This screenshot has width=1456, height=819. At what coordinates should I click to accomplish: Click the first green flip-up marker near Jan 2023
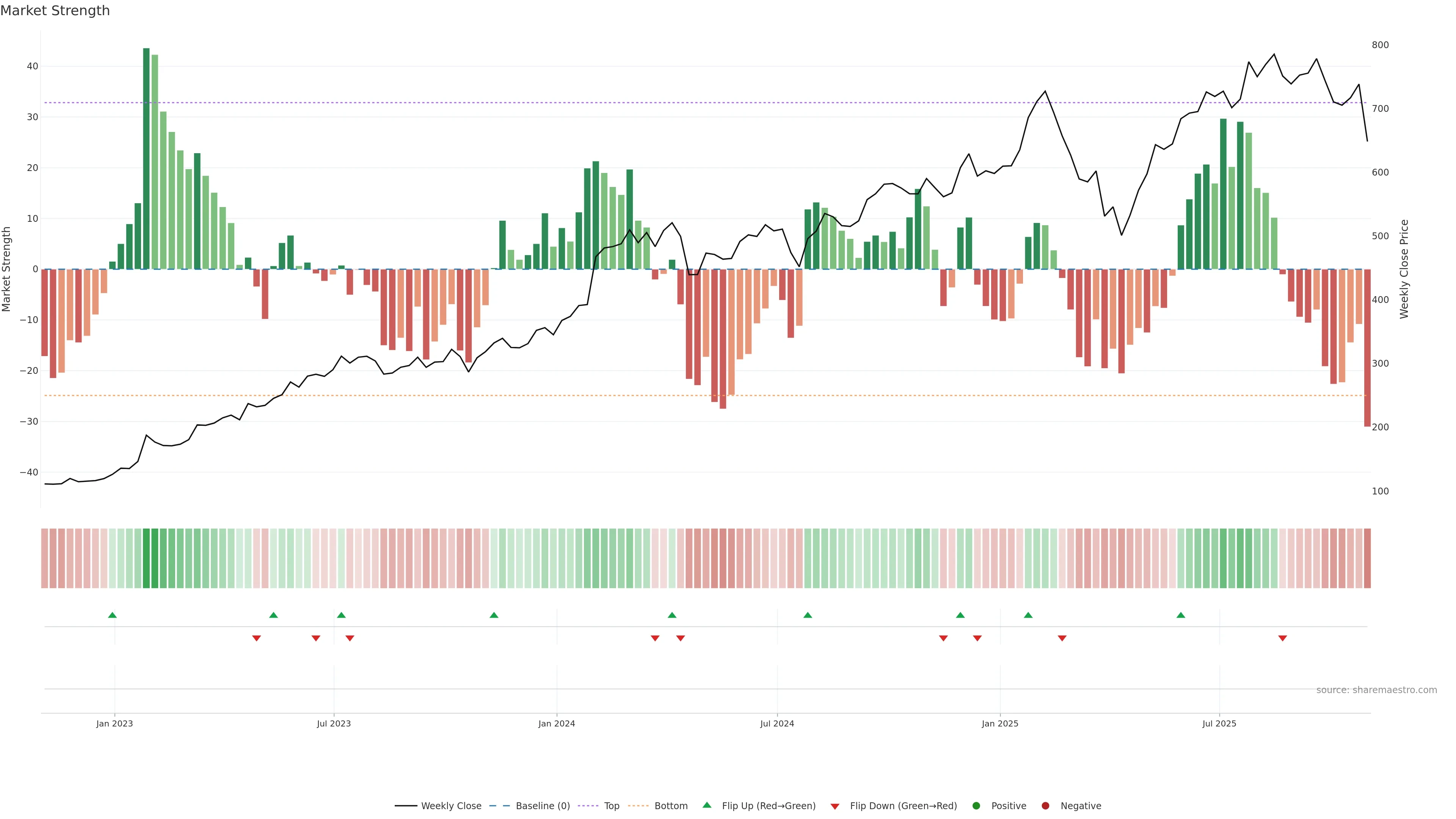(x=113, y=615)
